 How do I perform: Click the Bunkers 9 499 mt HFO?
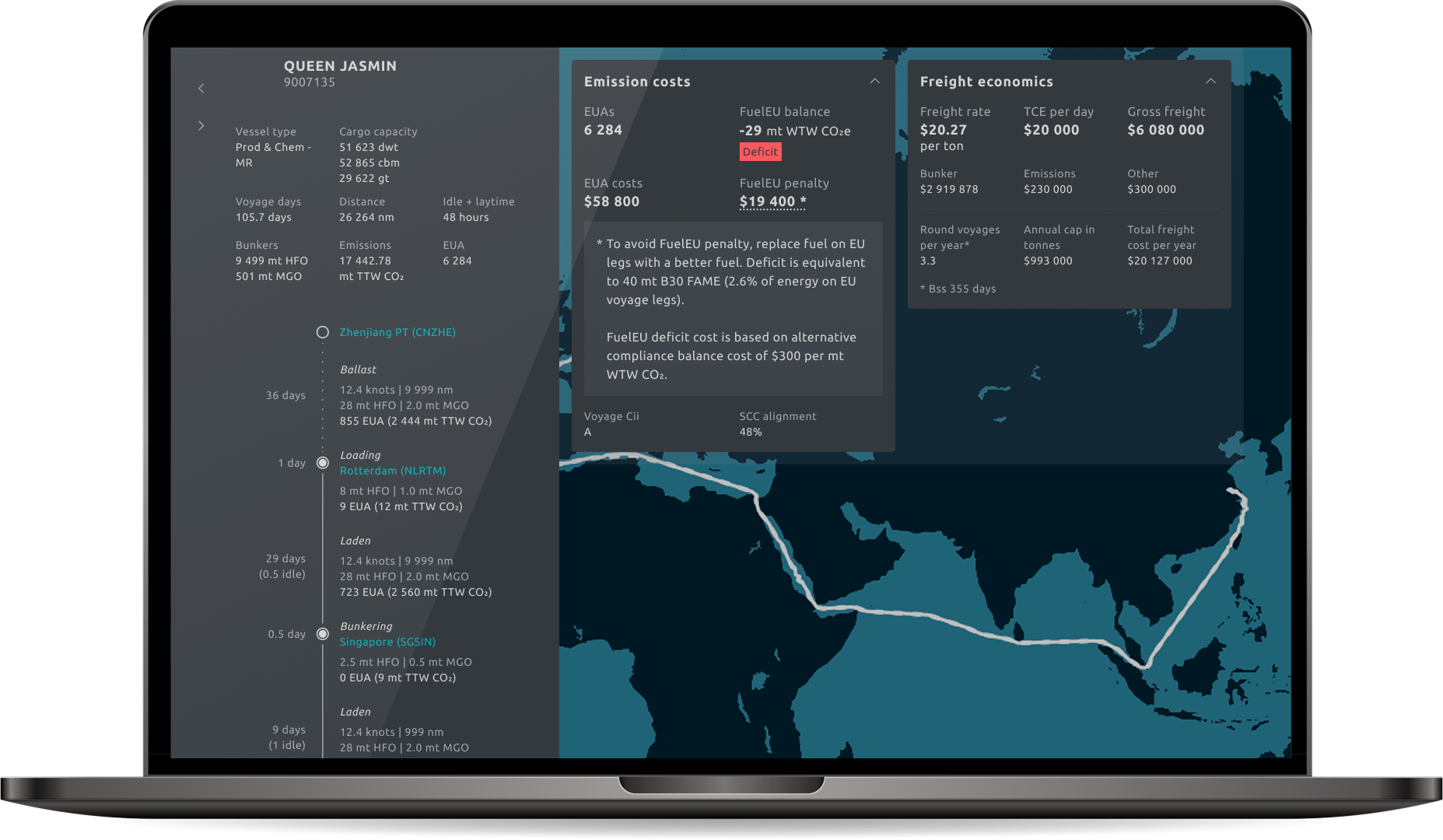271,261
